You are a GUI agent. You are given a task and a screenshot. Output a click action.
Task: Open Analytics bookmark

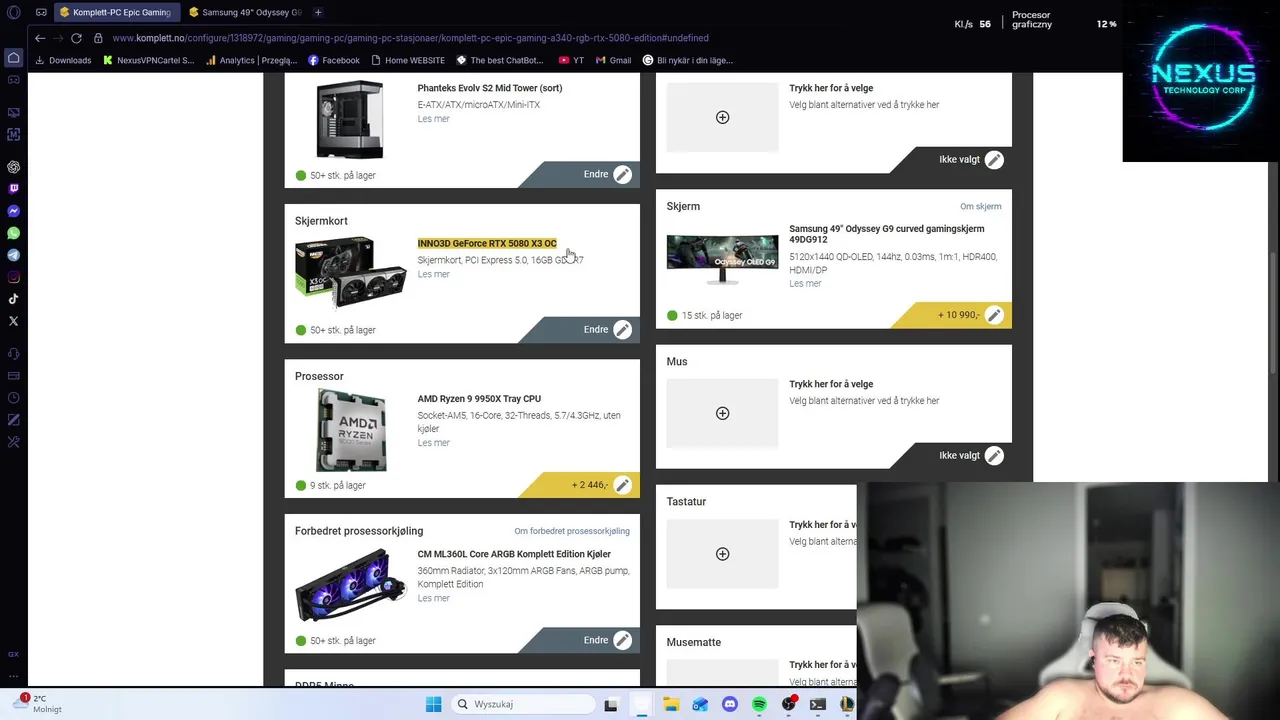coord(251,60)
